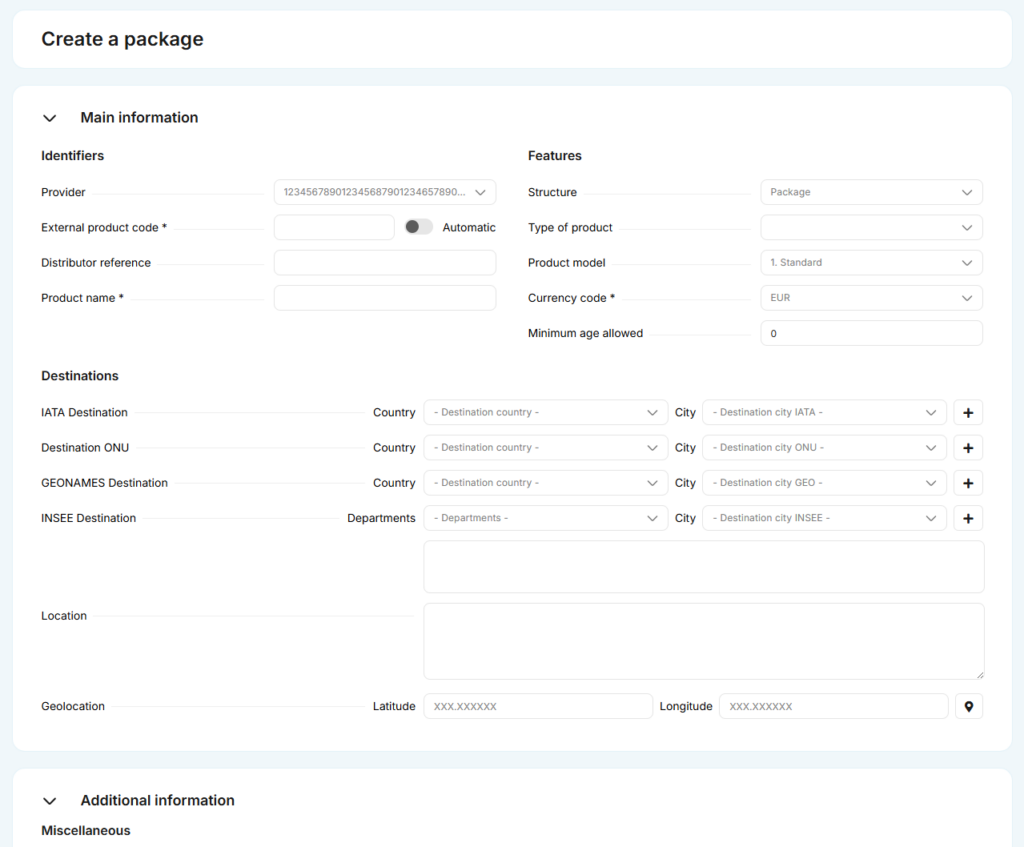This screenshot has width=1024, height=847.
Task: Focus the Distributor reference field
Action: click(385, 263)
